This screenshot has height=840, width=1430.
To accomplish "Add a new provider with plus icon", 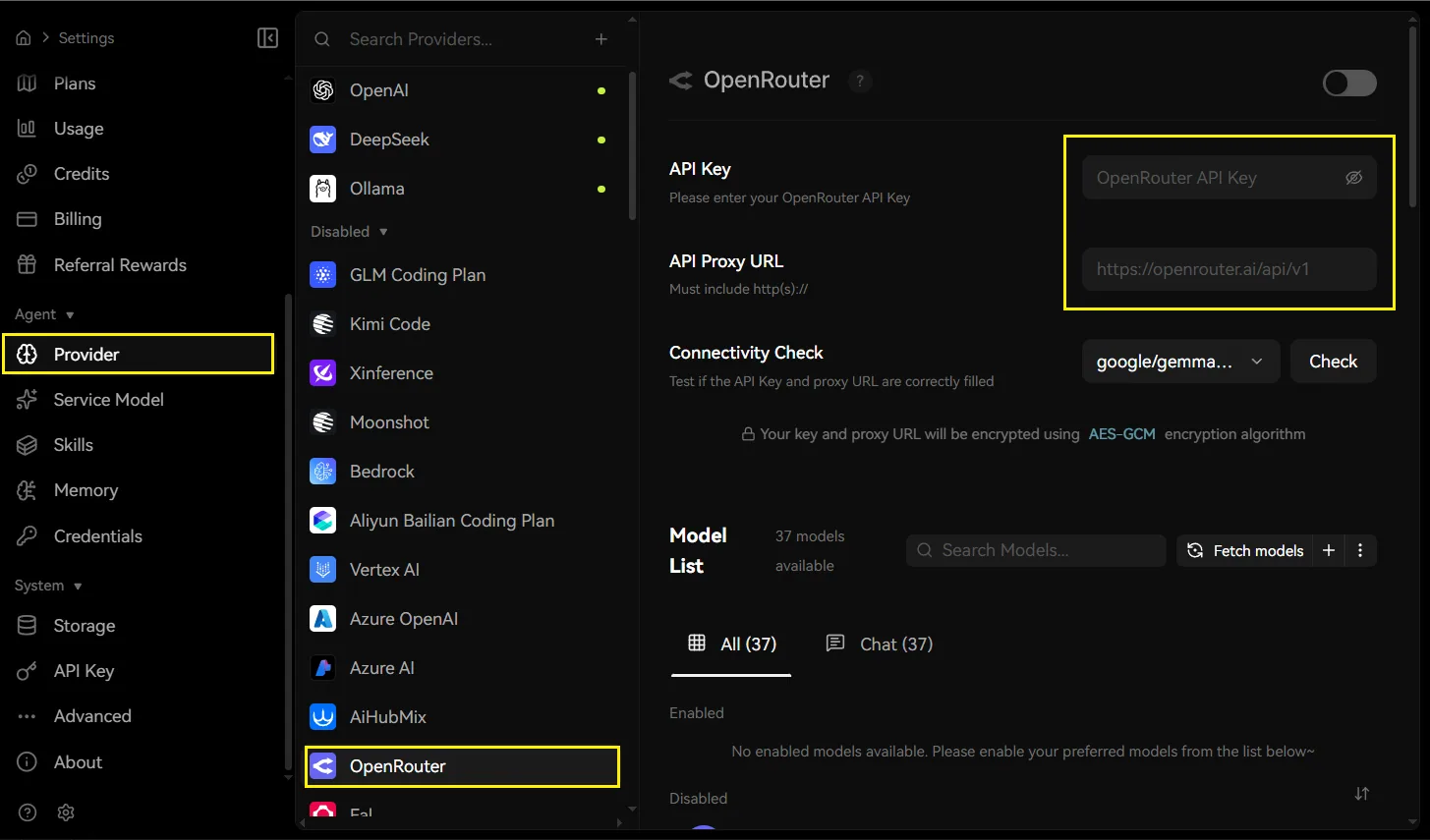I will 601,39.
